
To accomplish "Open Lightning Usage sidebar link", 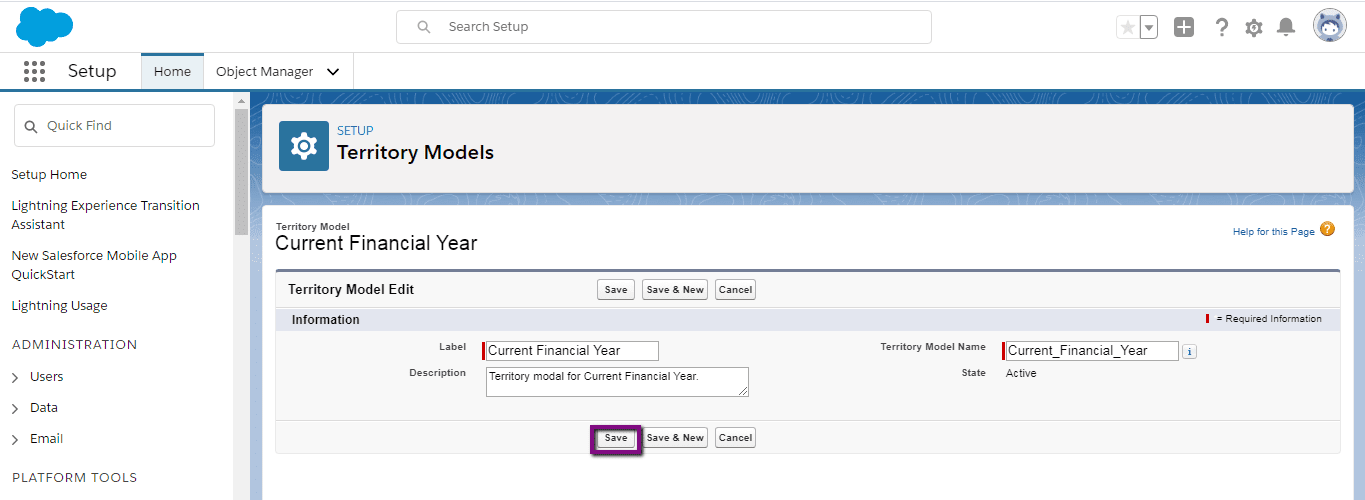I will coord(59,306).
